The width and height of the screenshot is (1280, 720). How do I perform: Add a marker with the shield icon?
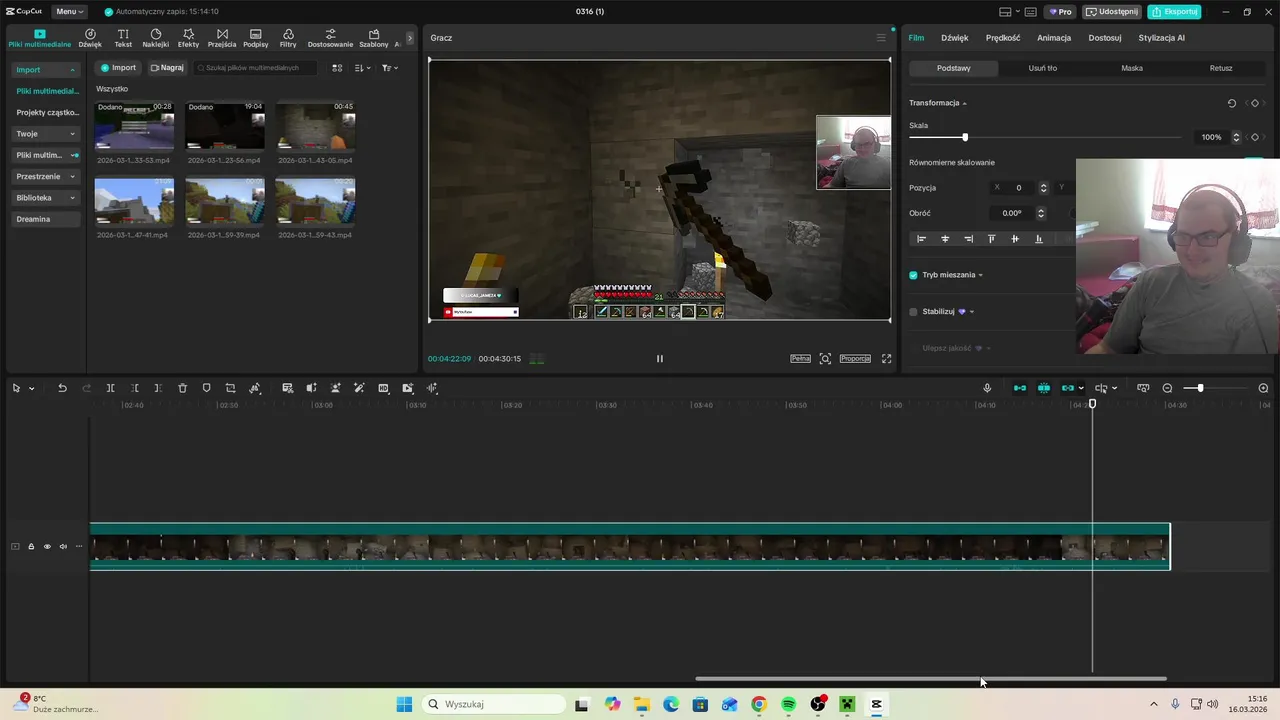[x=206, y=388]
